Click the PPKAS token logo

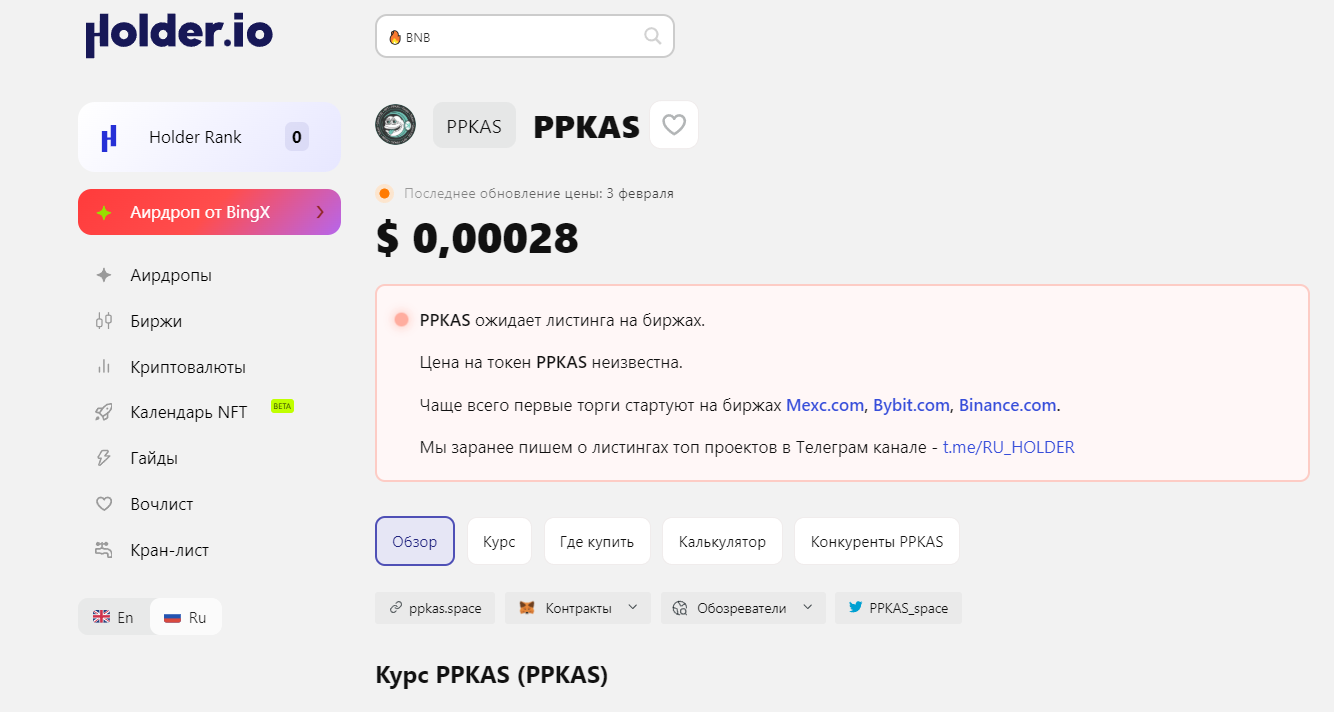[x=395, y=125]
